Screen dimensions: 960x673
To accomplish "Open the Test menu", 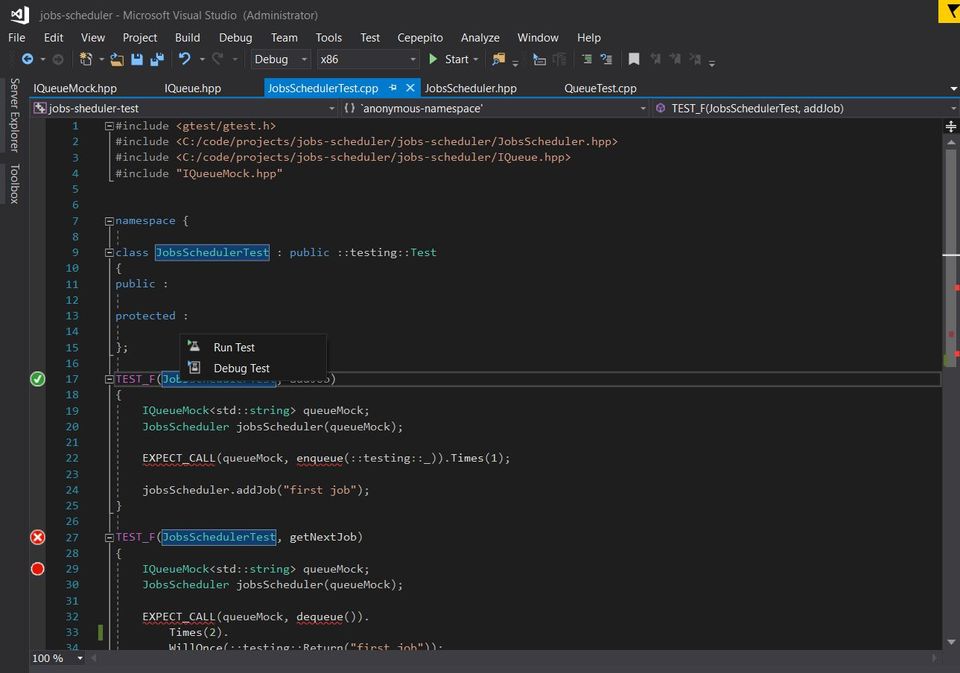I will click(370, 37).
